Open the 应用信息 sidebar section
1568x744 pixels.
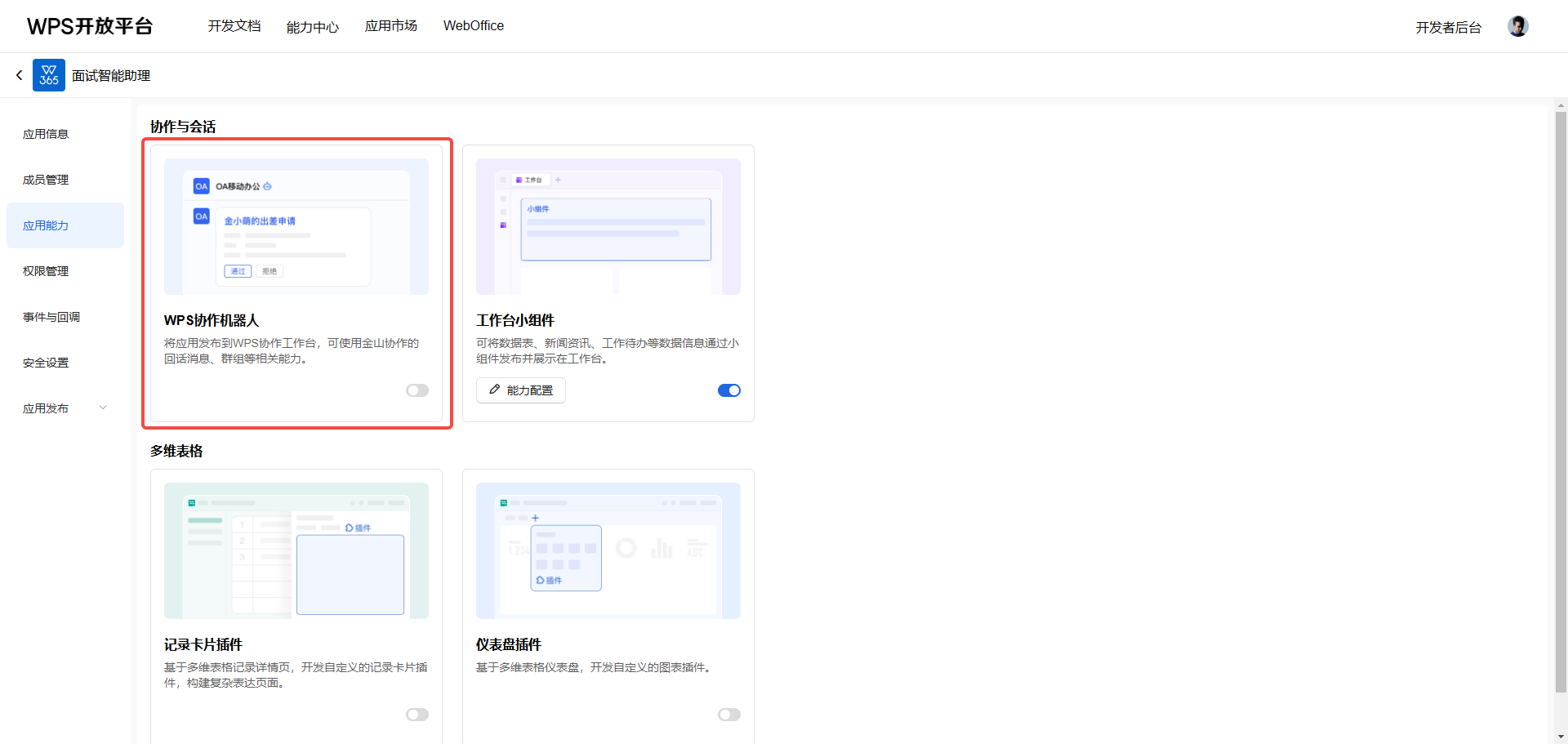[x=65, y=134]
